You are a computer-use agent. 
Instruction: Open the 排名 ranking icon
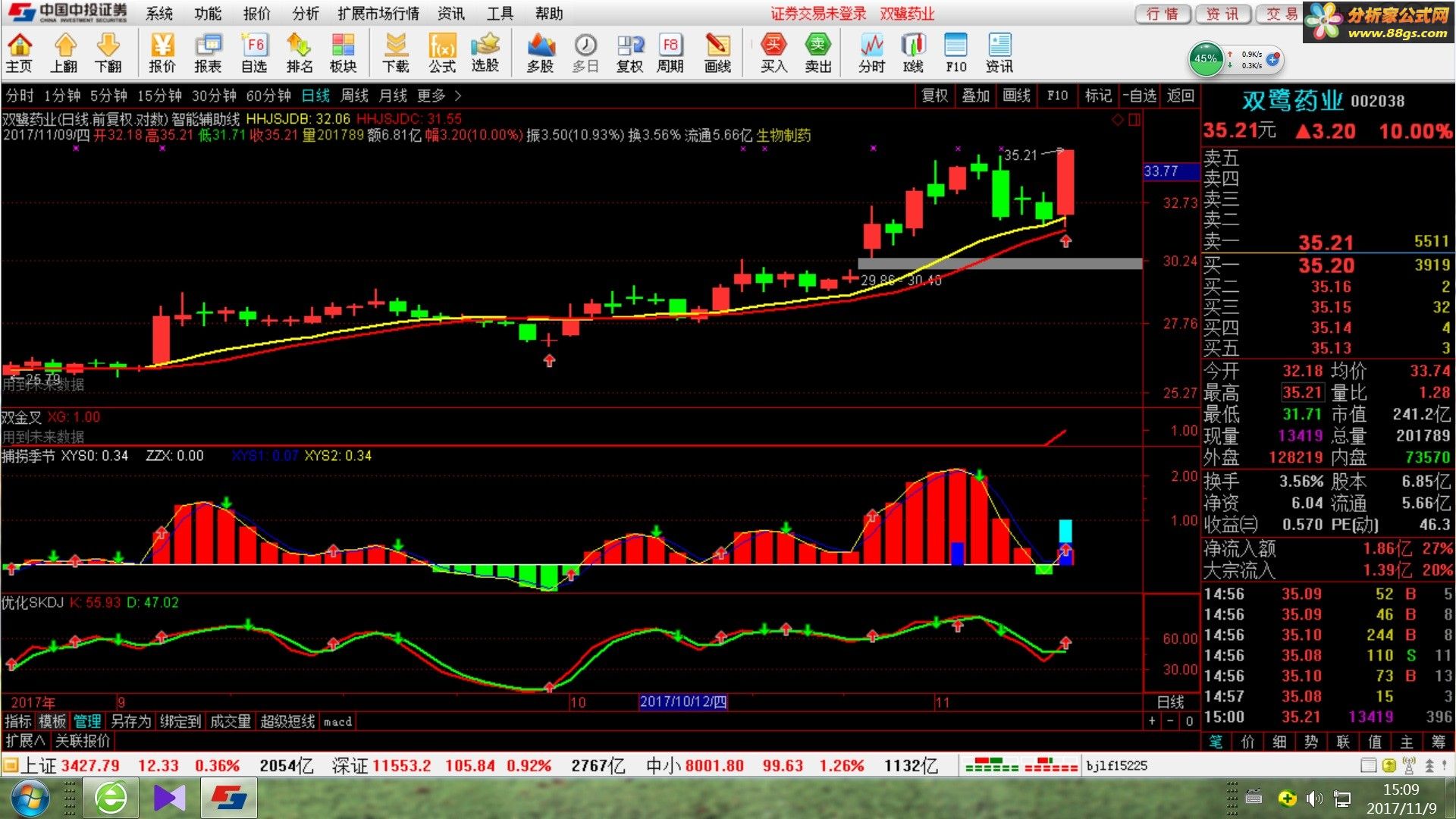pos(299,53)
